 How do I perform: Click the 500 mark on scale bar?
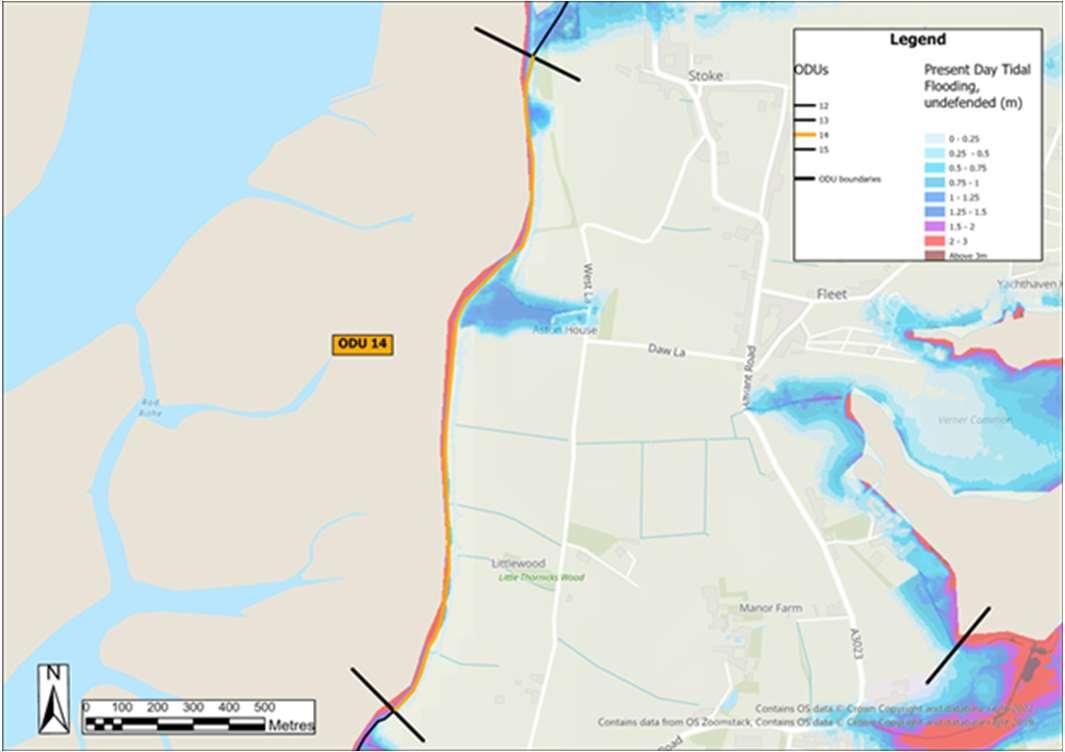point(264,707)
